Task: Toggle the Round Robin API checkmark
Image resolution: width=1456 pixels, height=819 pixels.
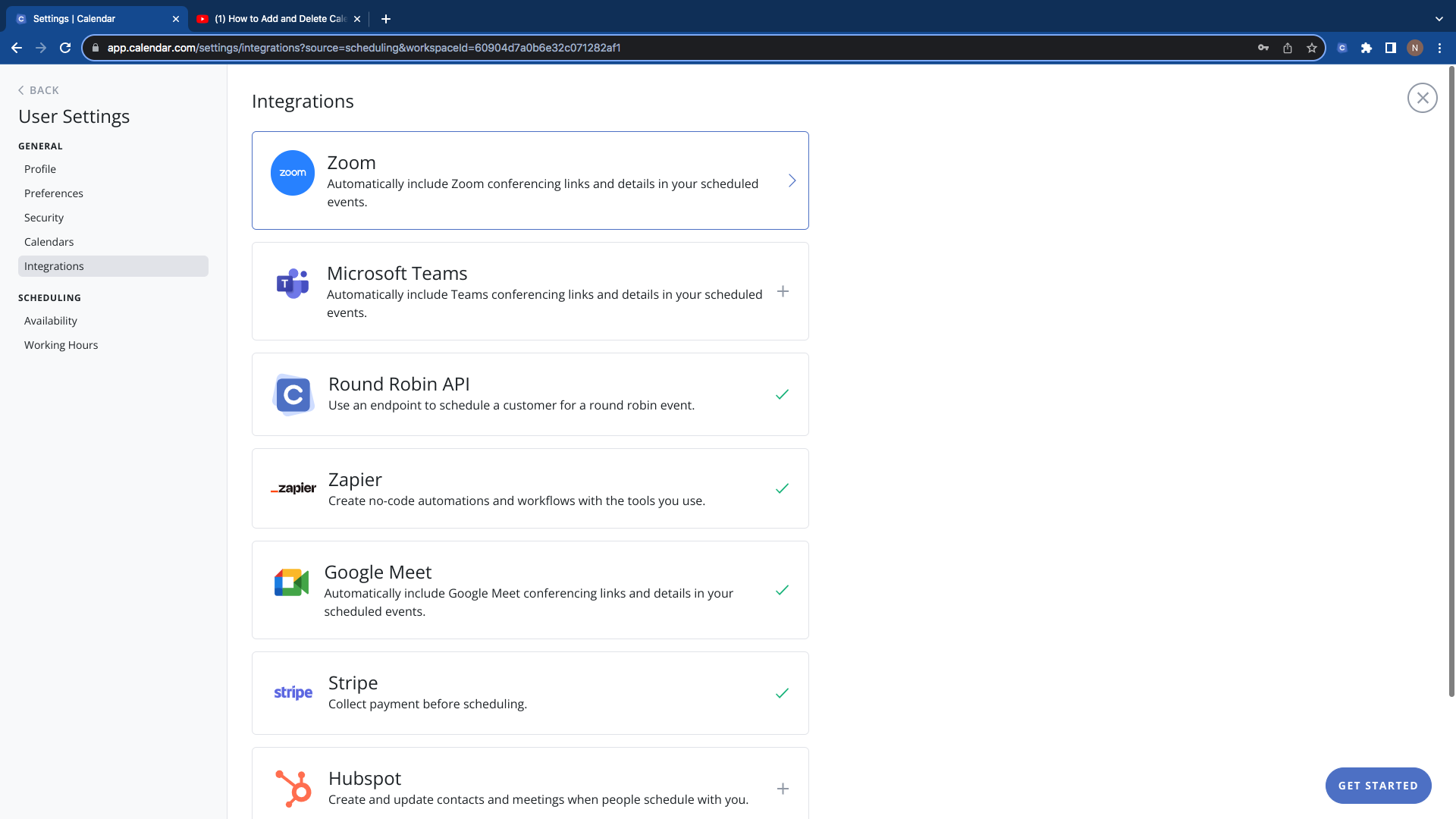Action: (783, 394)
